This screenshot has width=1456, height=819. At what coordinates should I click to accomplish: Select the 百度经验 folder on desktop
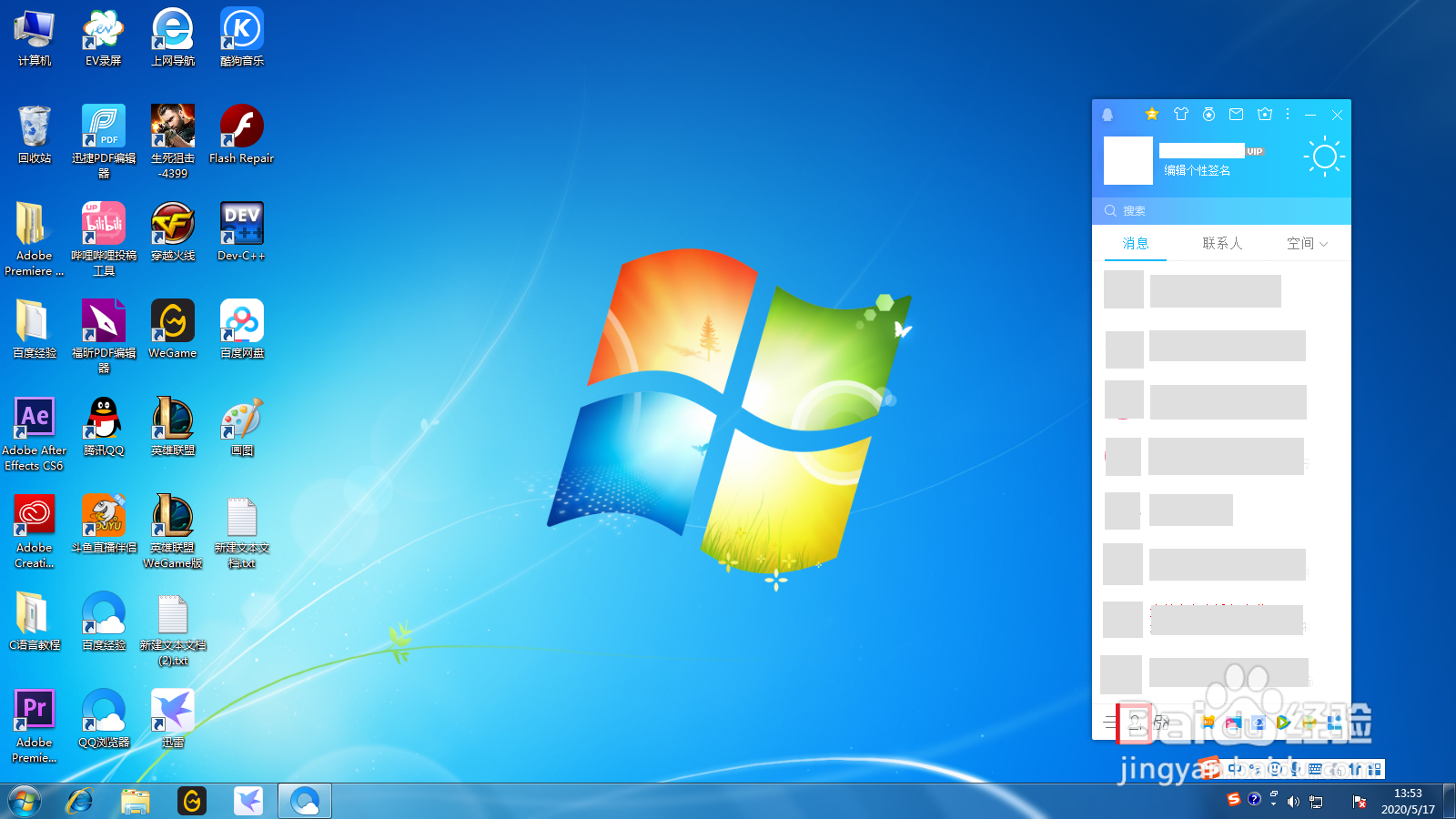[35, 329]
